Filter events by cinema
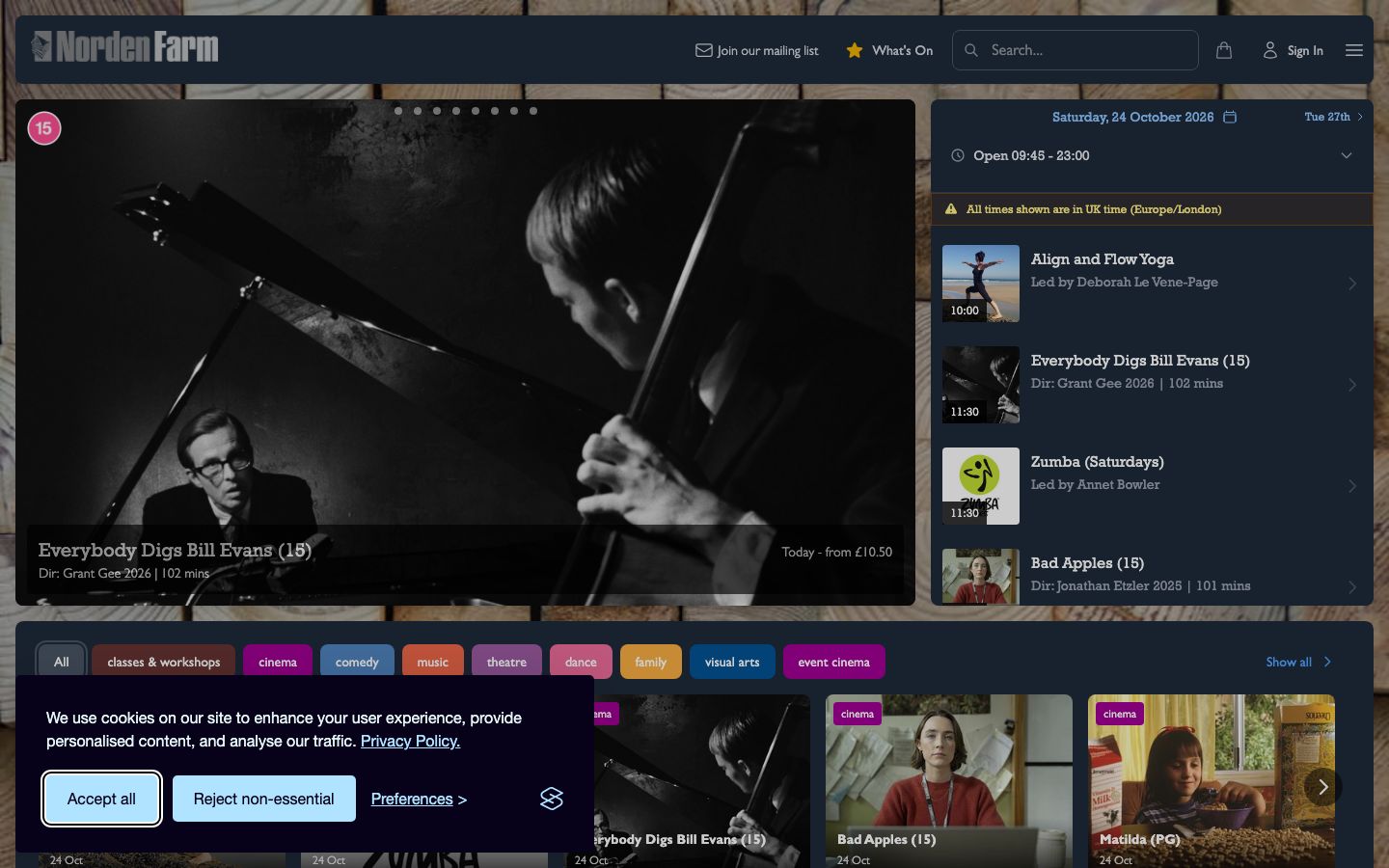This screenshot has height=868, width=1389. [278, 662]
